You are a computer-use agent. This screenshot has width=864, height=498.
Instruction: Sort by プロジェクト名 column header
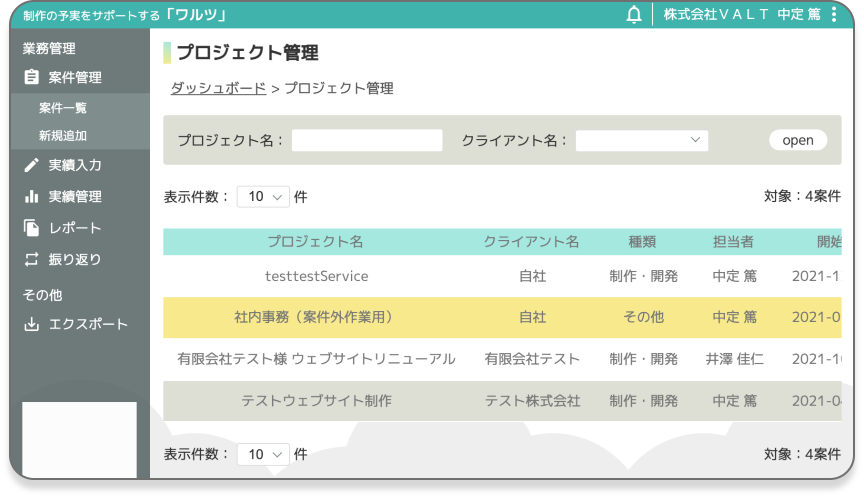(316, 242)
